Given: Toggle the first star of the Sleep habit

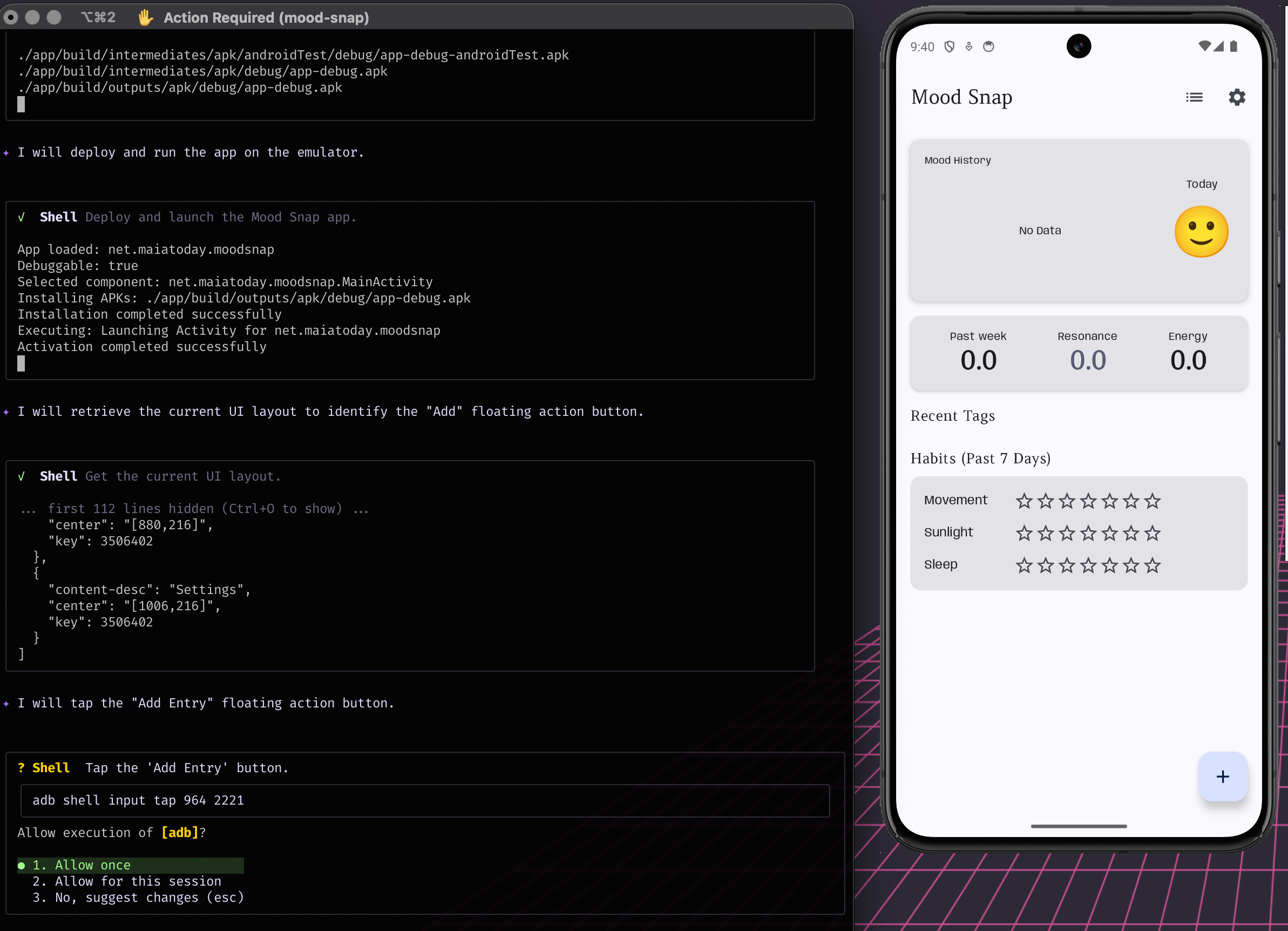Looking at the screenshot, I should click(x=1025, y=566).
